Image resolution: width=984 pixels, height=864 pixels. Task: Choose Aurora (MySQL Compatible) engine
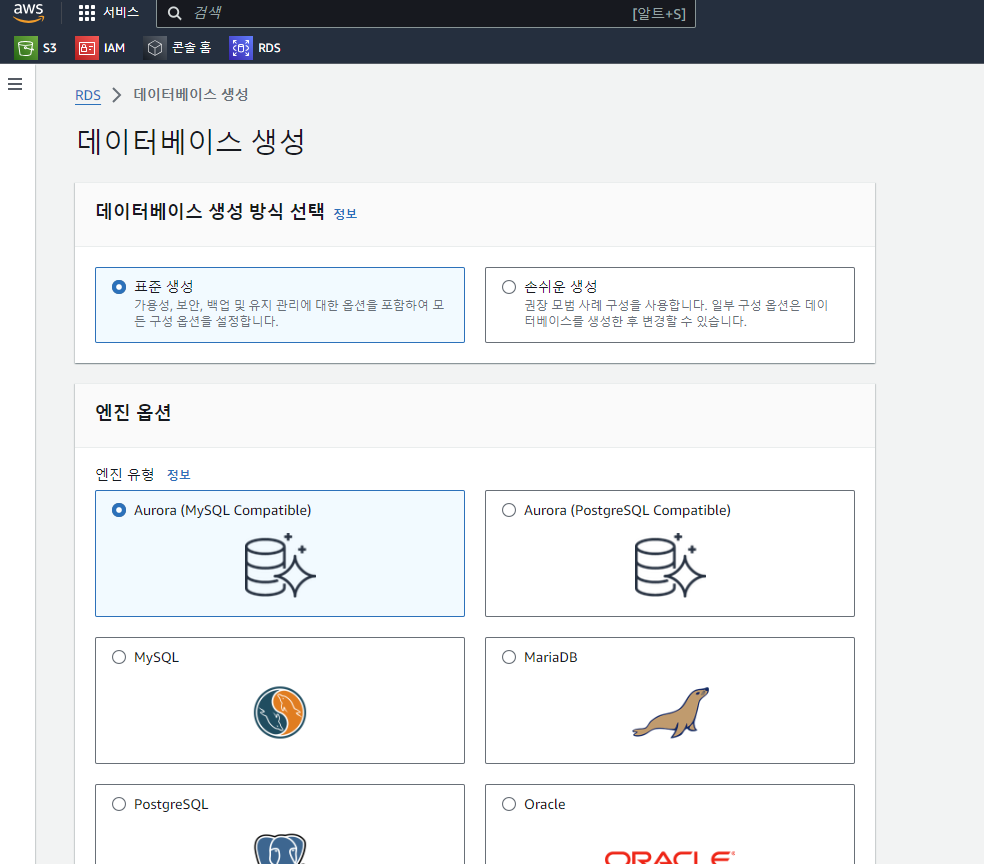(119, 510)
